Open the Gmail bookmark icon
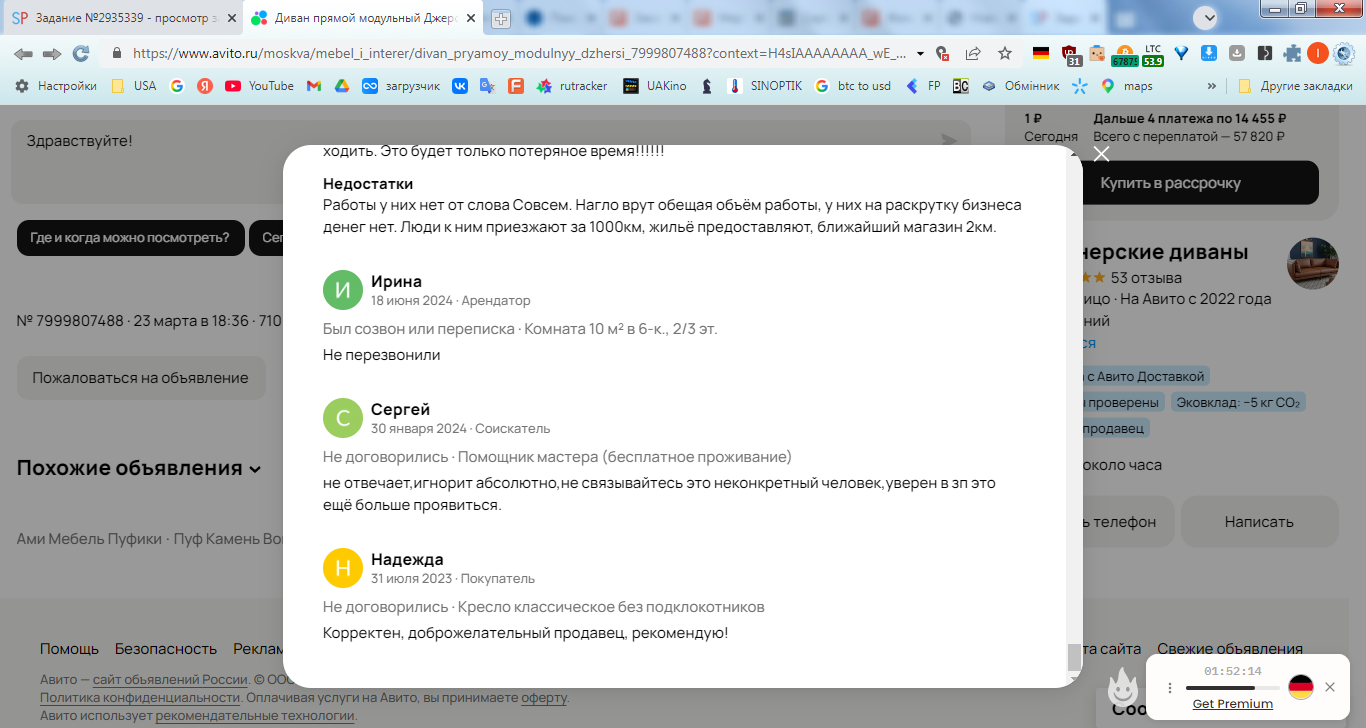 coord(313,86)
